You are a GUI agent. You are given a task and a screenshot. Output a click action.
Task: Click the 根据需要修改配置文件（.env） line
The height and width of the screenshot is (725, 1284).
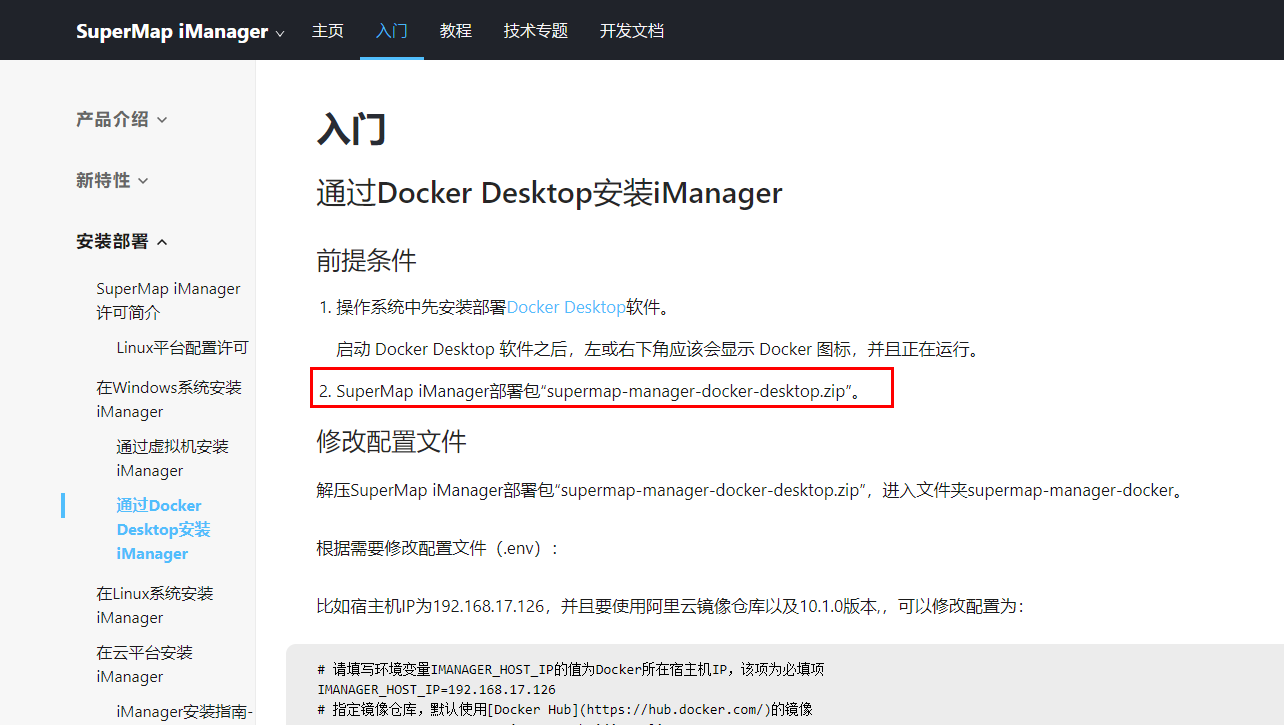[x=438, y=548]
